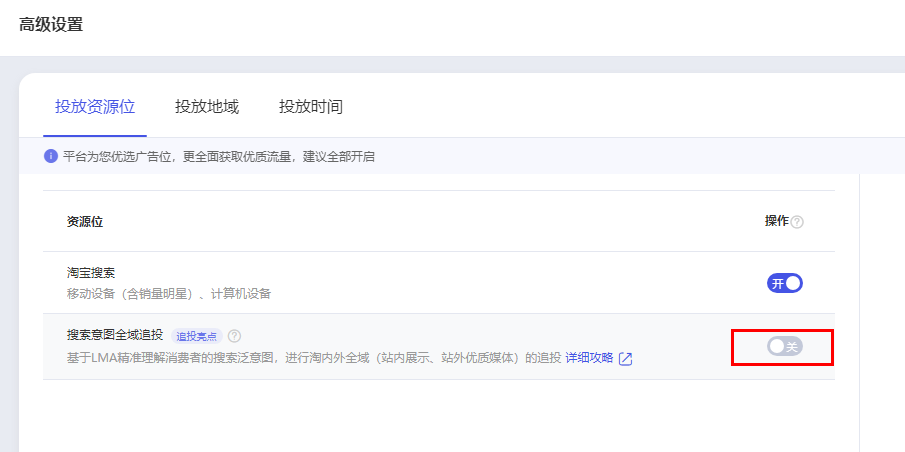The image size is (905, 452).
Task: Click the 追投亮点 badge tag
Action: 195,336
